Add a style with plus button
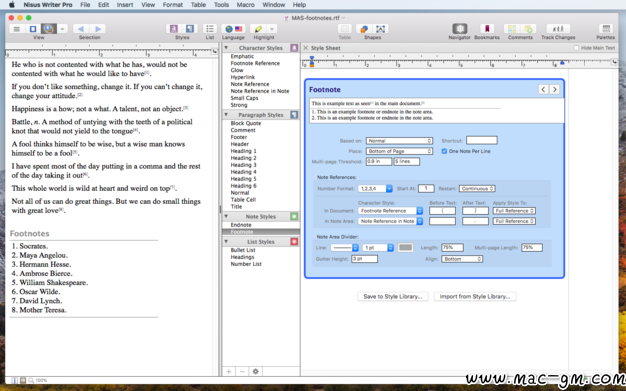Image resolution: width=626 pixels, height=391 pixels. click(229, 371)
